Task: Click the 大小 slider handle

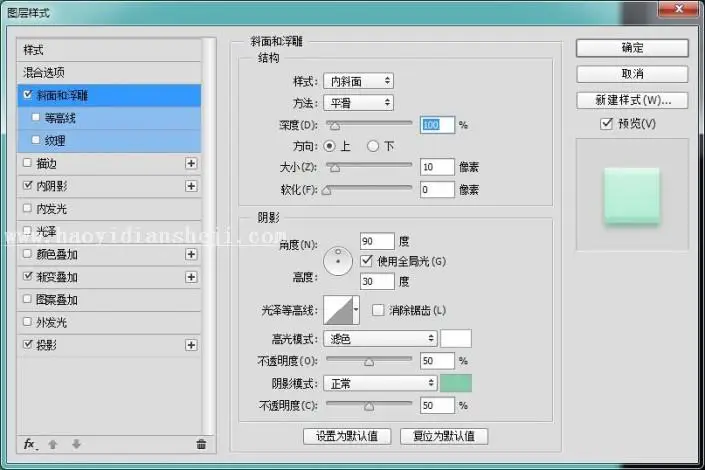Action: (335, 168)
